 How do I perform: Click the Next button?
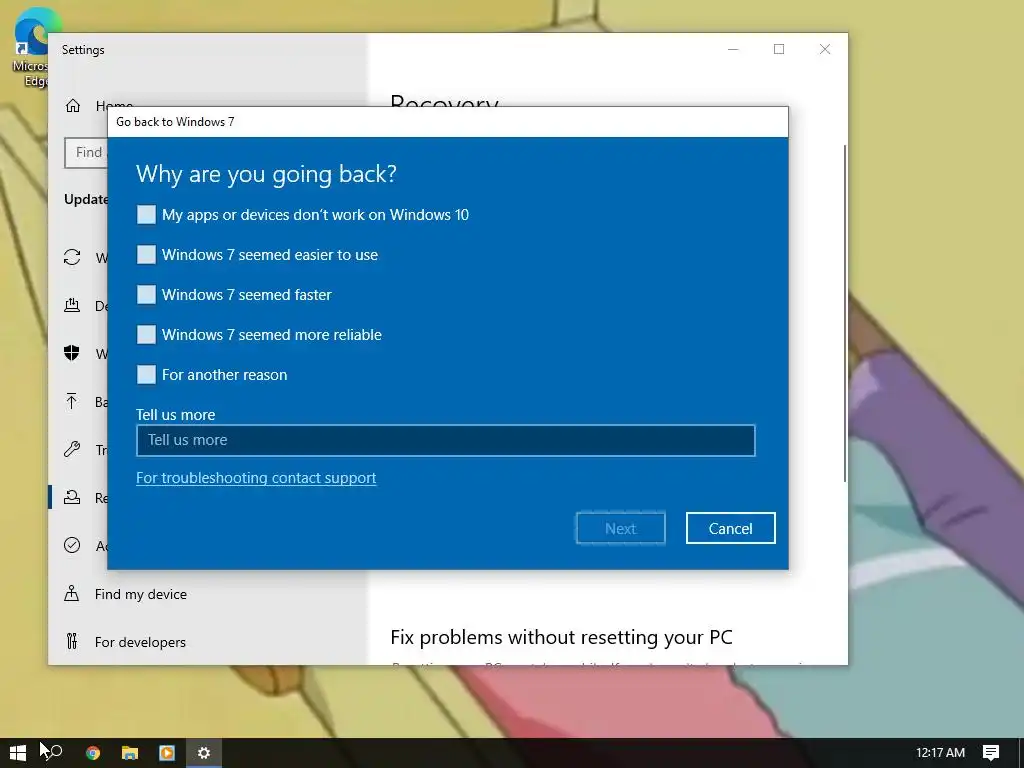[620, 528]
